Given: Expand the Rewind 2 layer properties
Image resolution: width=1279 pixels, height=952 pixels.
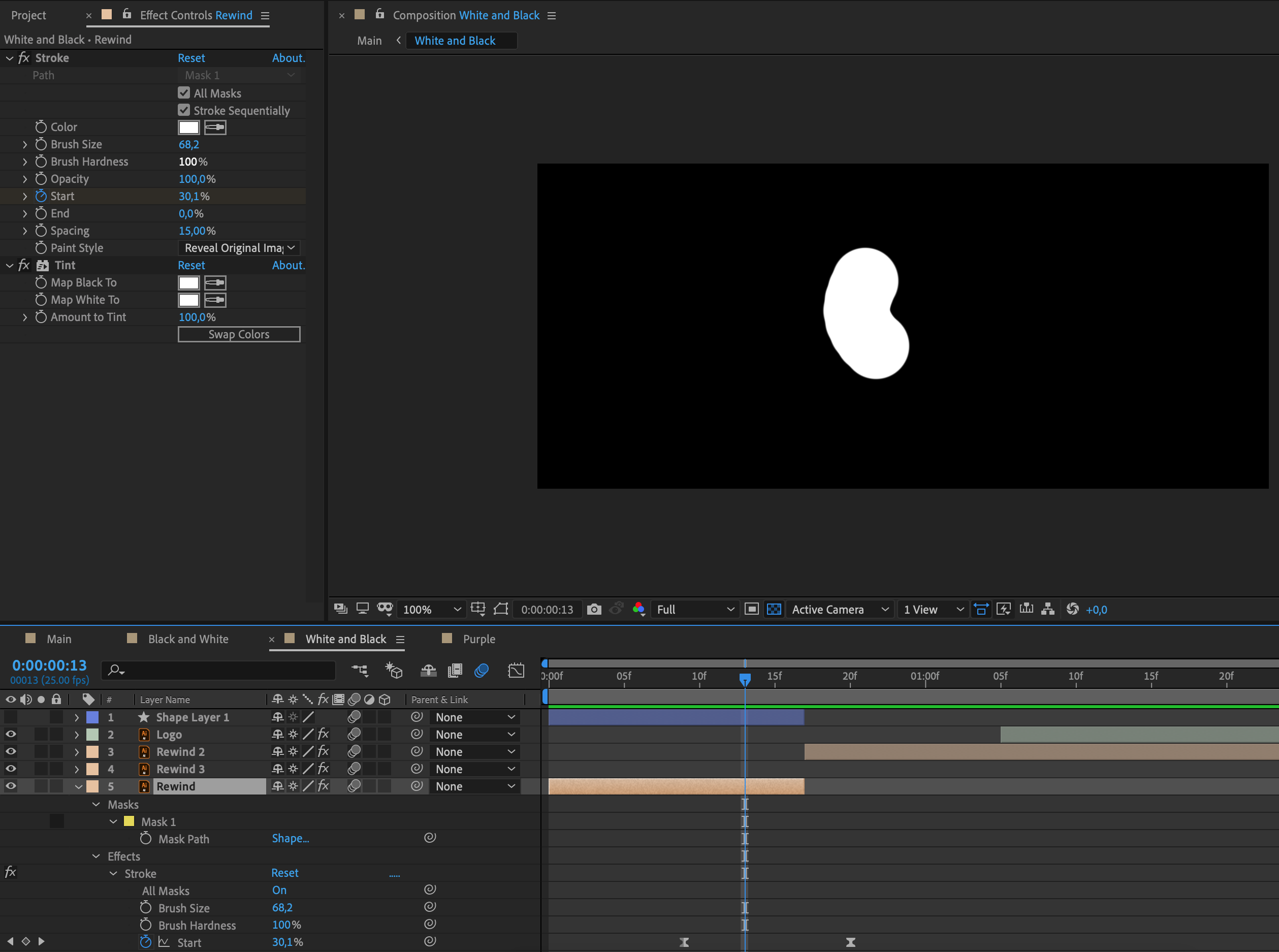Looking at the screenshot, I should click(x=77, y=752).
